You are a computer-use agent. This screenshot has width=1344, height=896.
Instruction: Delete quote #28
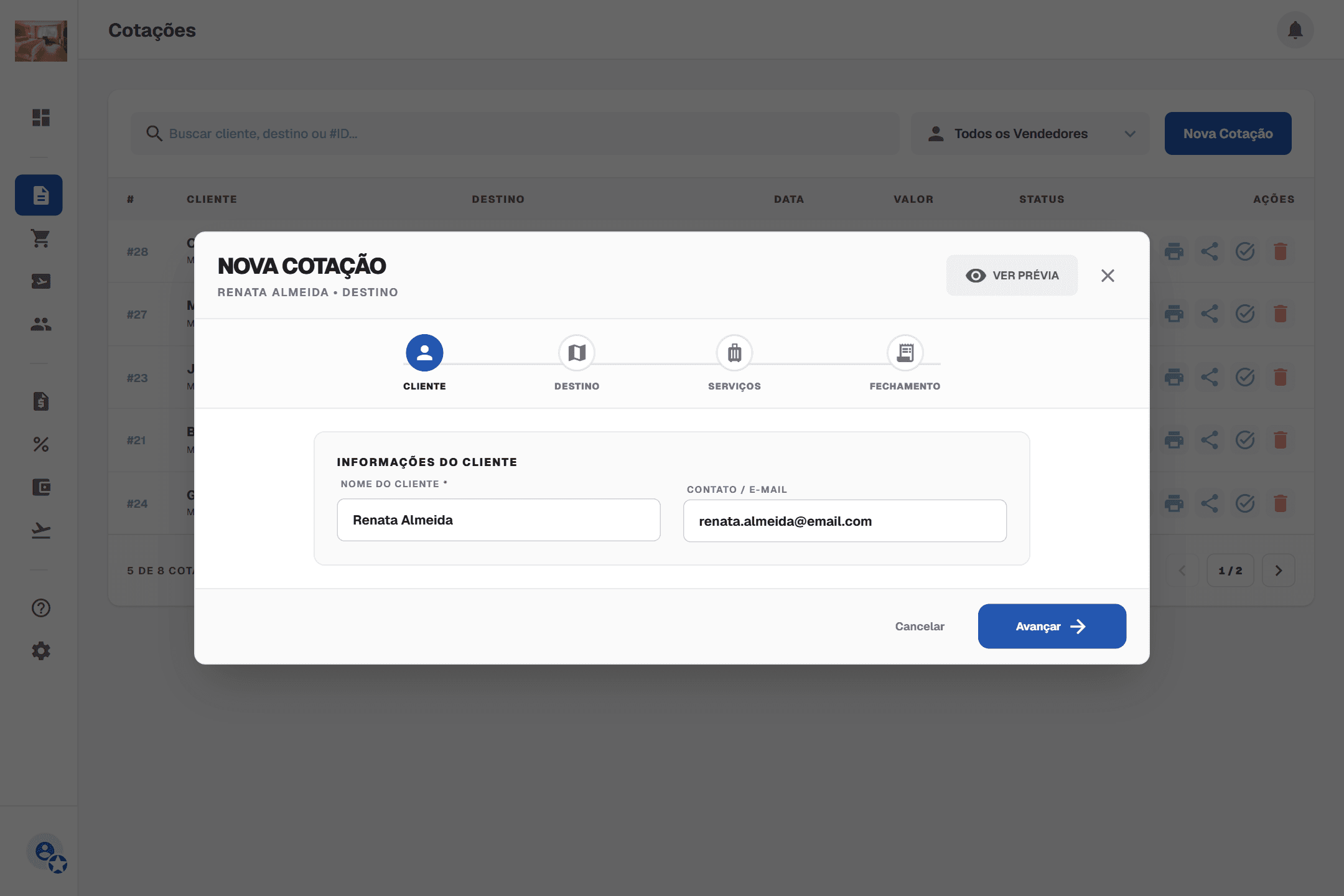pos(1281,251)
